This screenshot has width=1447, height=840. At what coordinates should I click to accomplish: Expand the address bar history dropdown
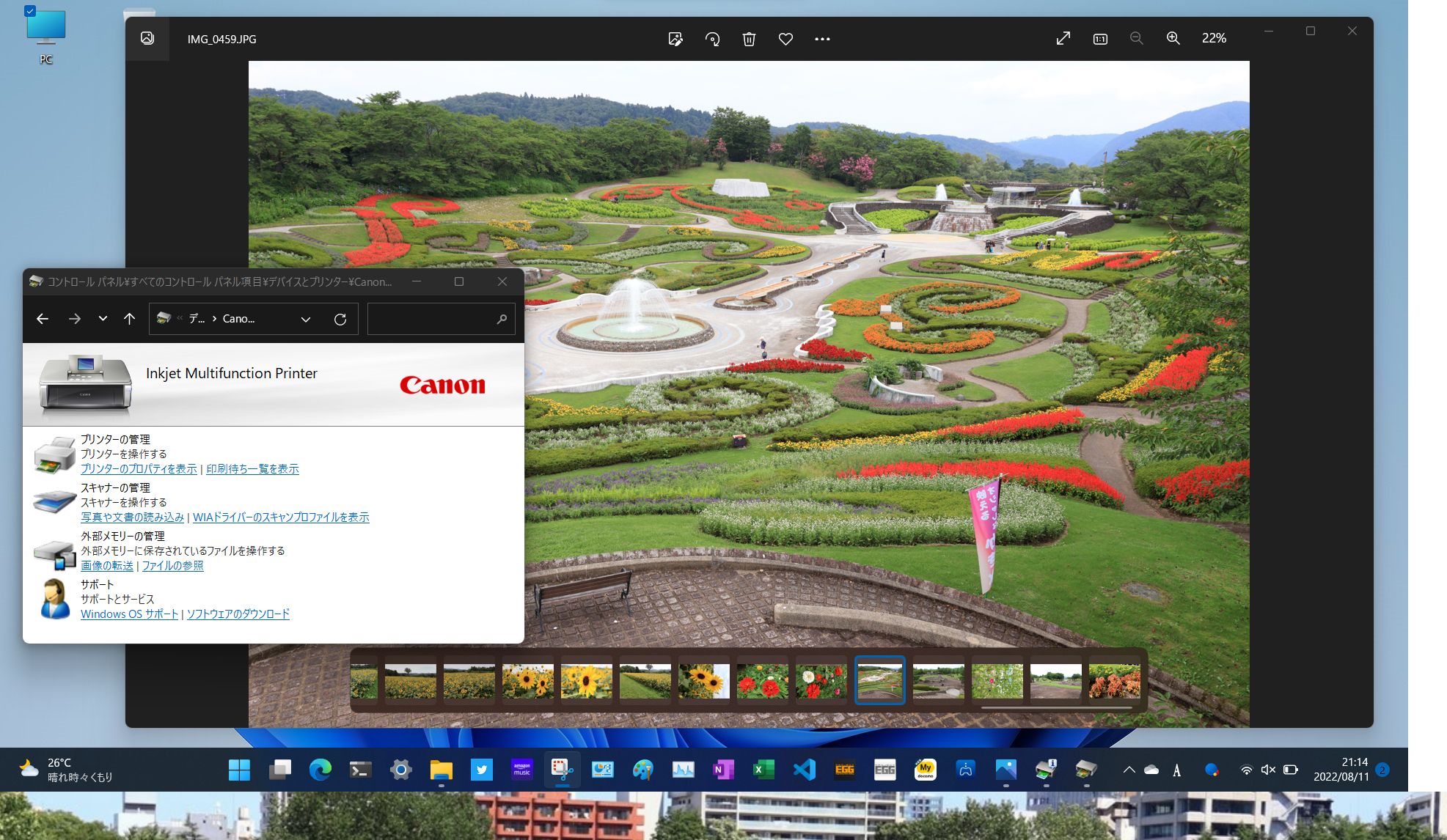tap(306, 319)
